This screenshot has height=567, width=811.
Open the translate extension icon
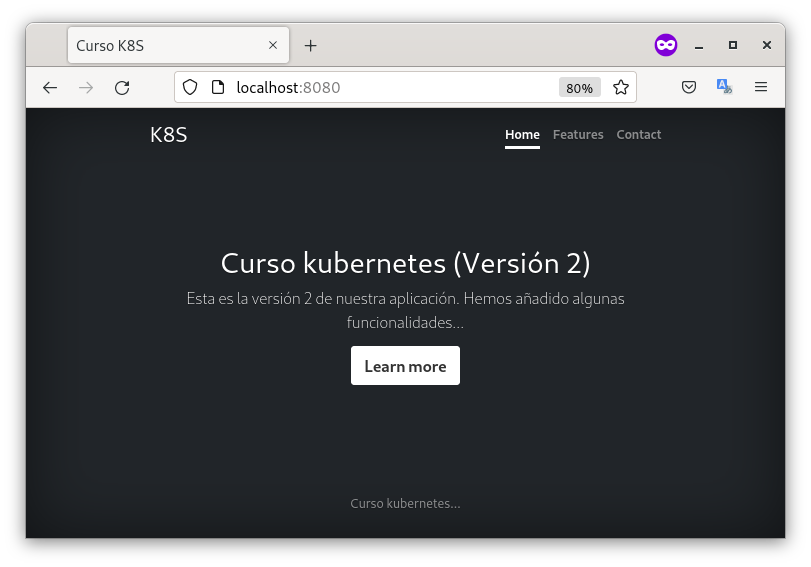[724, 88]
